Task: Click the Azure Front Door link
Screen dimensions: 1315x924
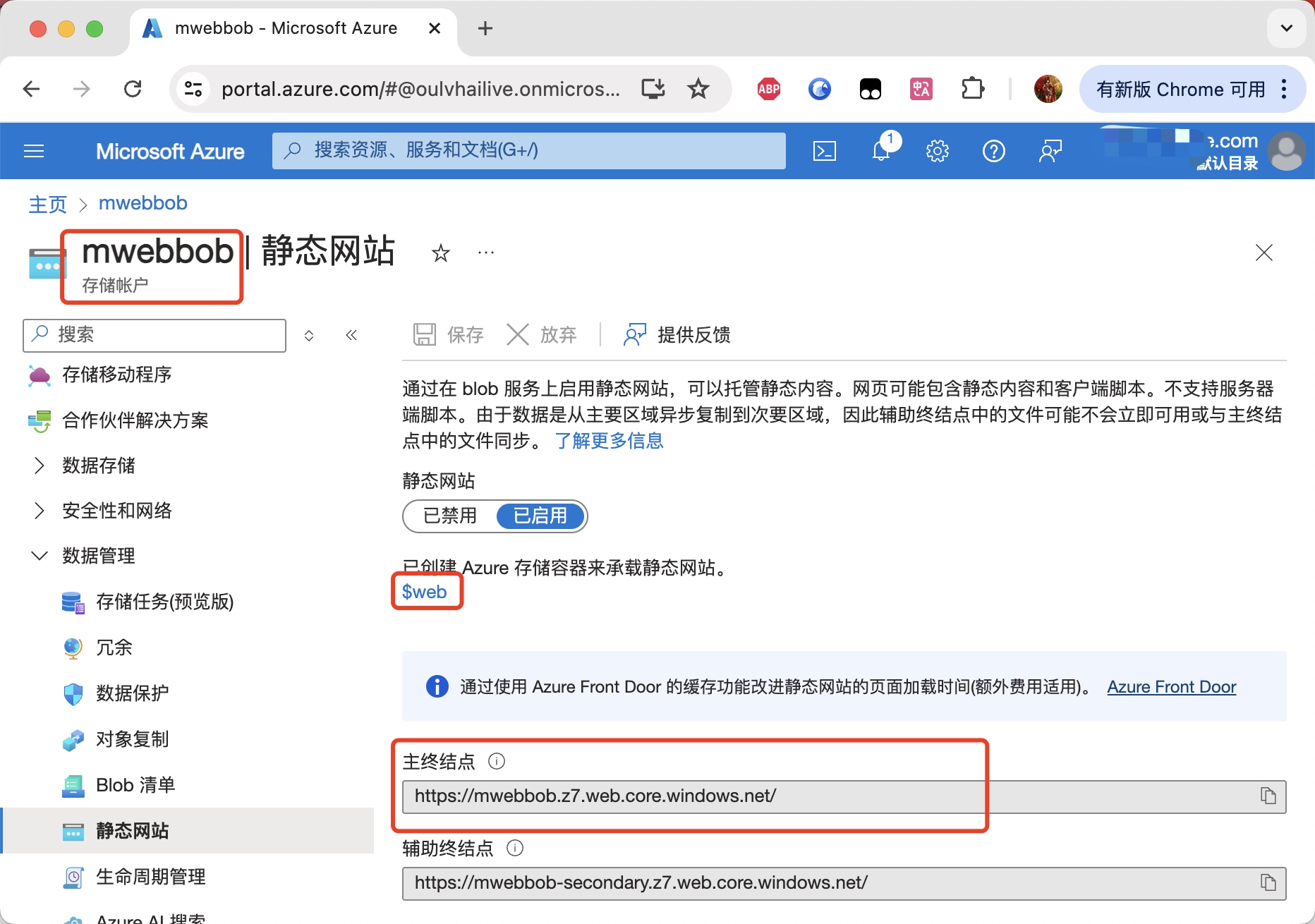Action: 1171,687
